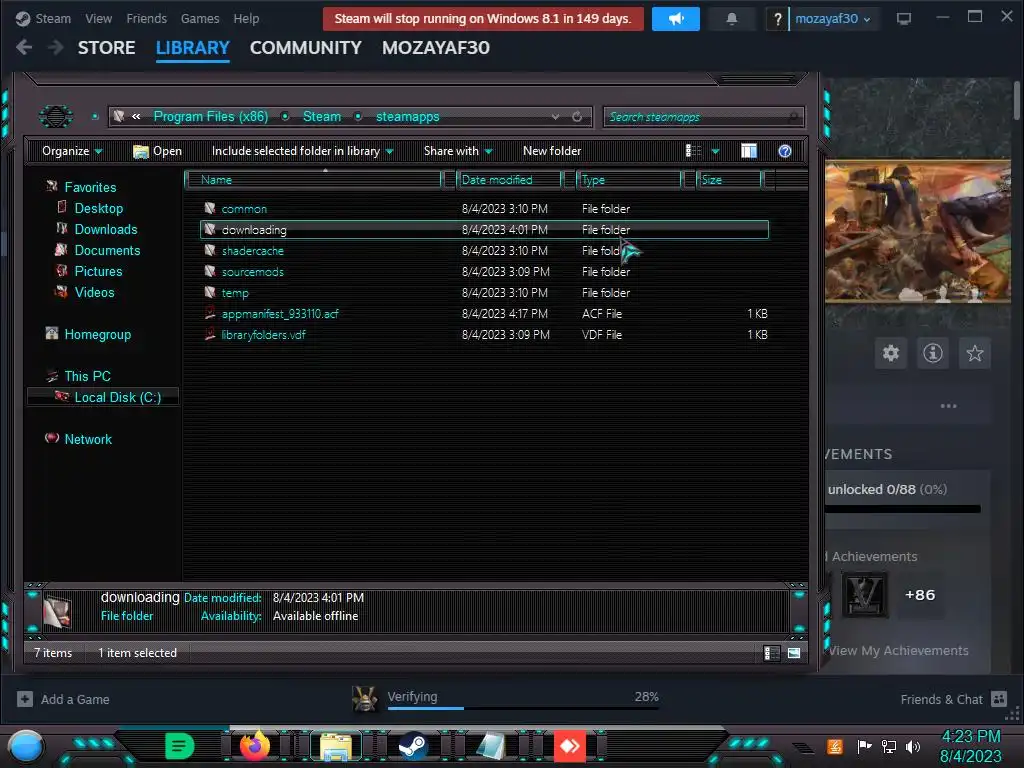Sort by Date modified column header
The height and width of the screenshot is (768, 1024).
pos(509,180)
